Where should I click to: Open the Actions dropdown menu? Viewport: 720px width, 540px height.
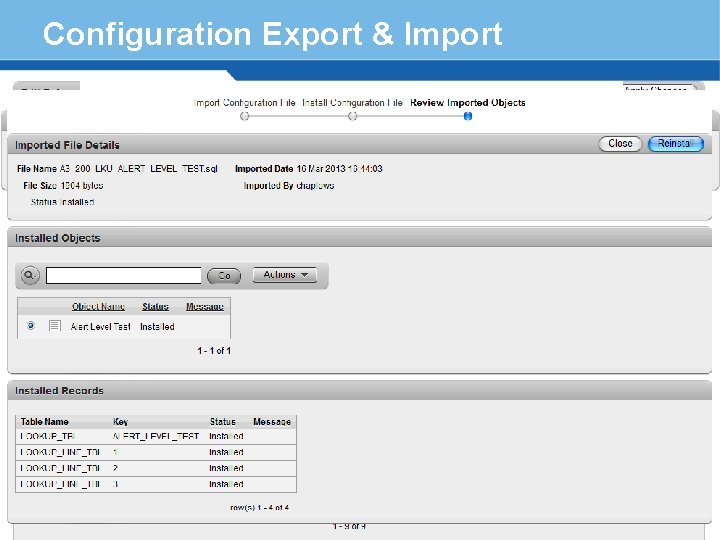(x=285, y=275)
